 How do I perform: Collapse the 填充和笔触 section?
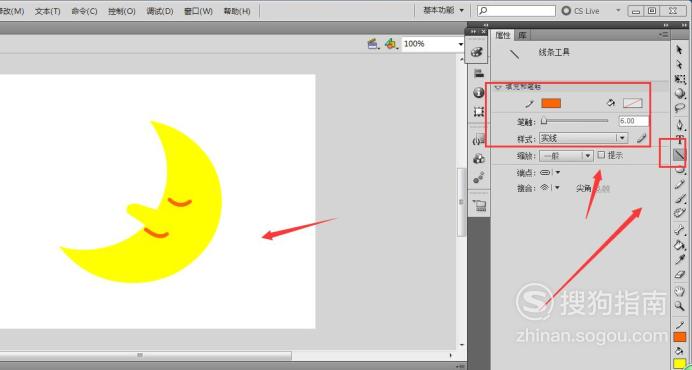[498, 87]
